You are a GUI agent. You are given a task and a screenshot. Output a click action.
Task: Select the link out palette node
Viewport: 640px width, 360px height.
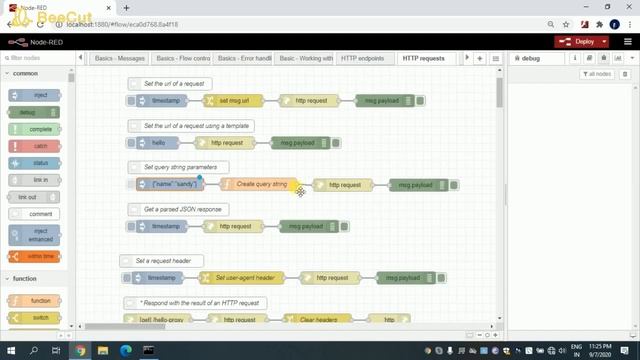pos(34,197)
